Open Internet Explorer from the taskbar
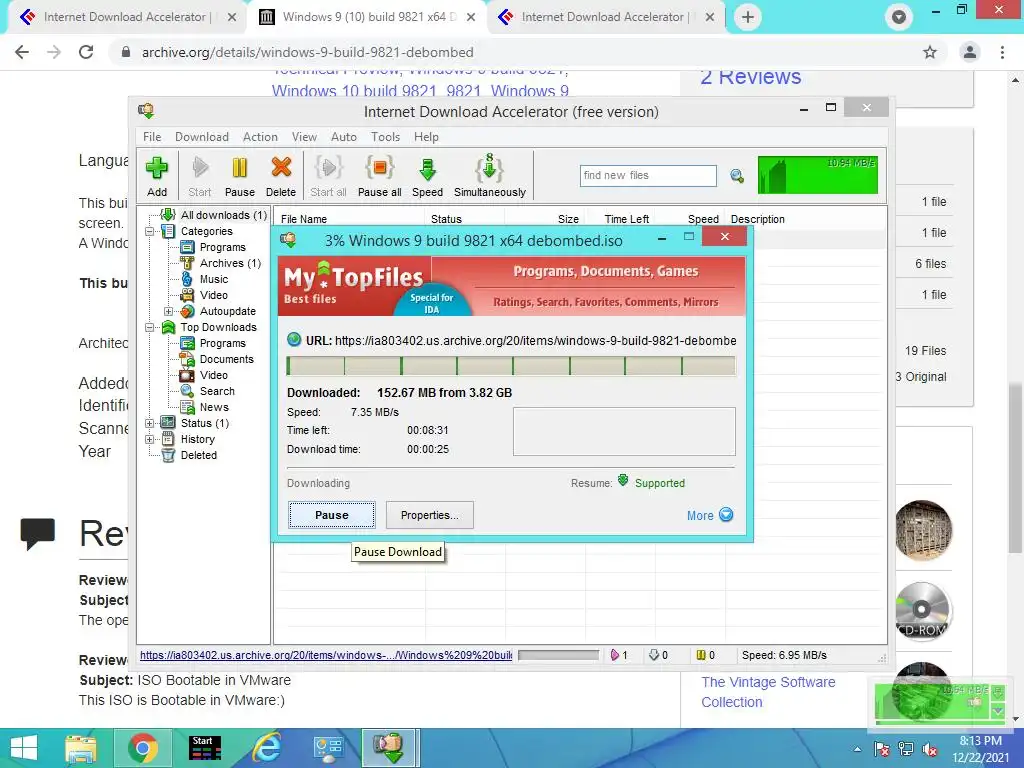This screenshot has height=768, width=1024. (267, 748)
